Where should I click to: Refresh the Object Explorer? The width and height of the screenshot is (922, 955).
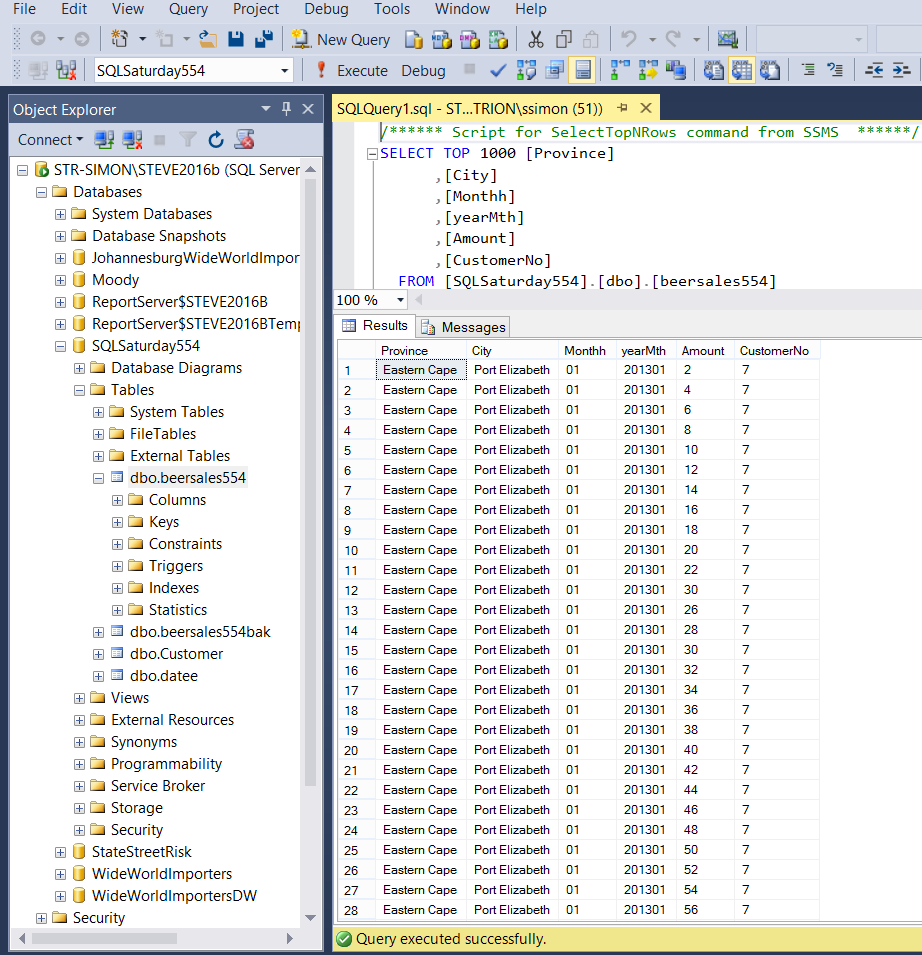[216, 140]
